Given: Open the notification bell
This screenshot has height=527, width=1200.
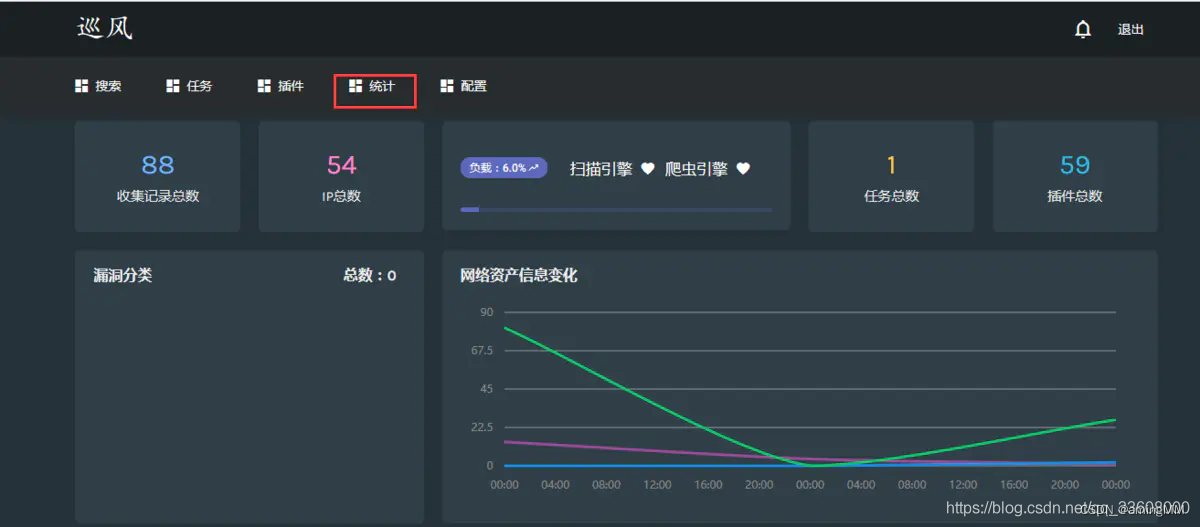Looking at the screenshot, I should point(1082,30).
